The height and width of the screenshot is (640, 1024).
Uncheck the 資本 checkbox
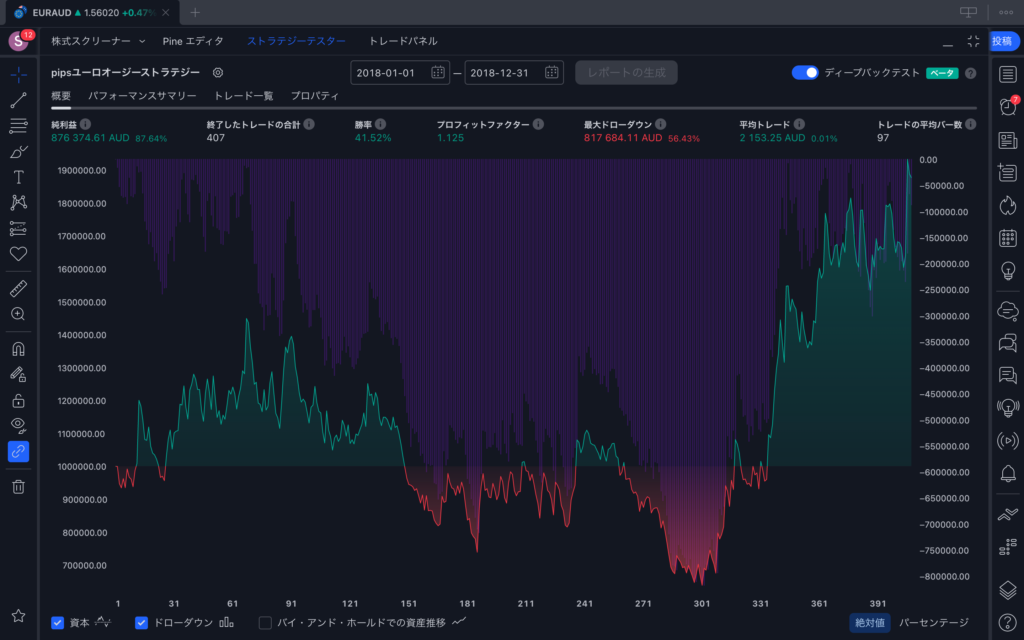point(57,622)
